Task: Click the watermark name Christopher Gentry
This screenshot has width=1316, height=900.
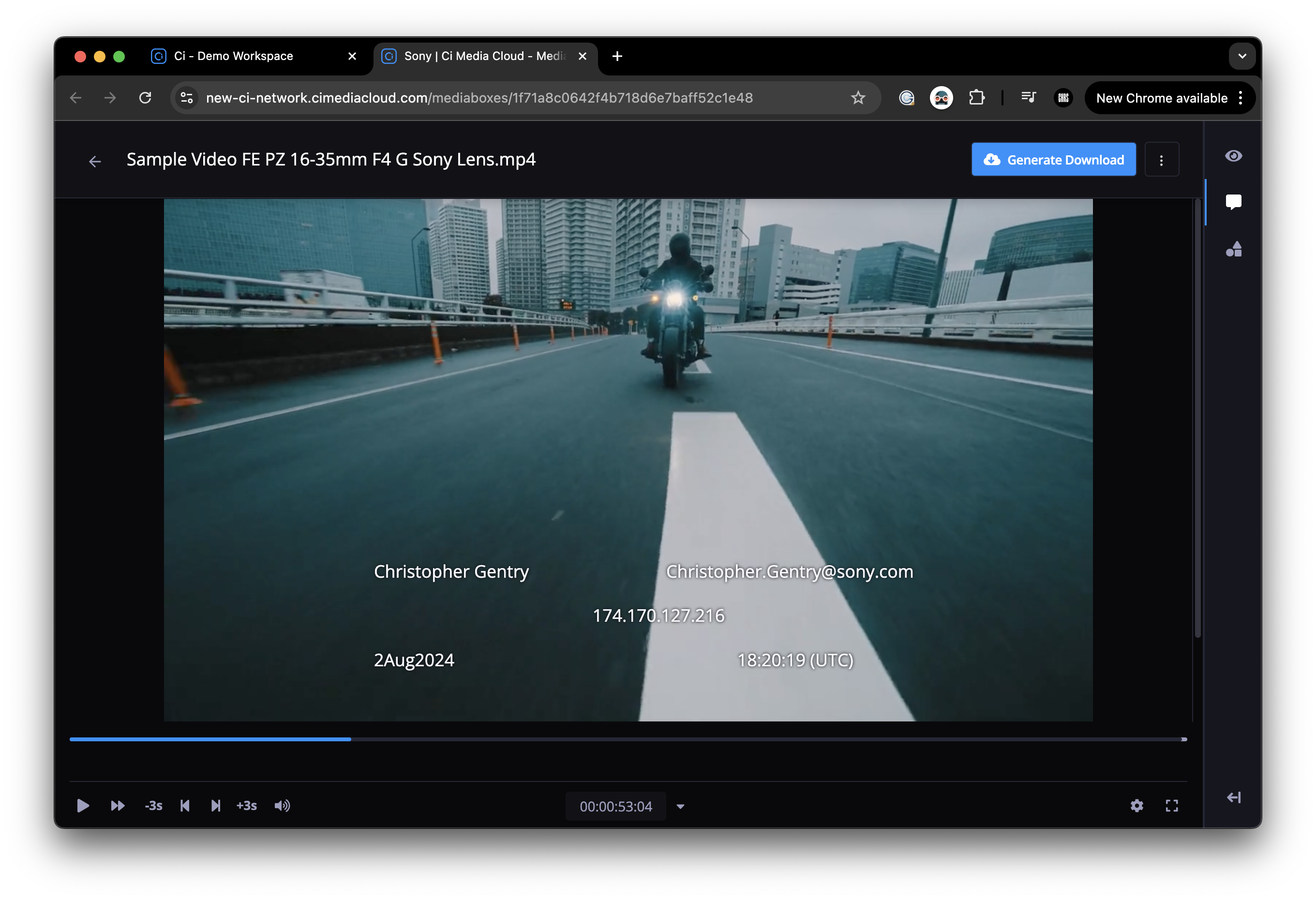Action: point(451,571)
